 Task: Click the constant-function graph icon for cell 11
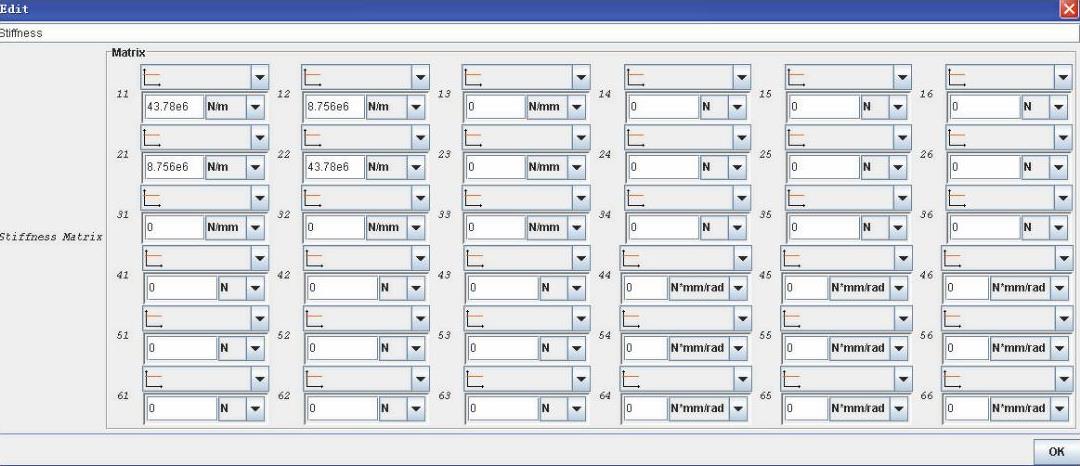point(153,77)
